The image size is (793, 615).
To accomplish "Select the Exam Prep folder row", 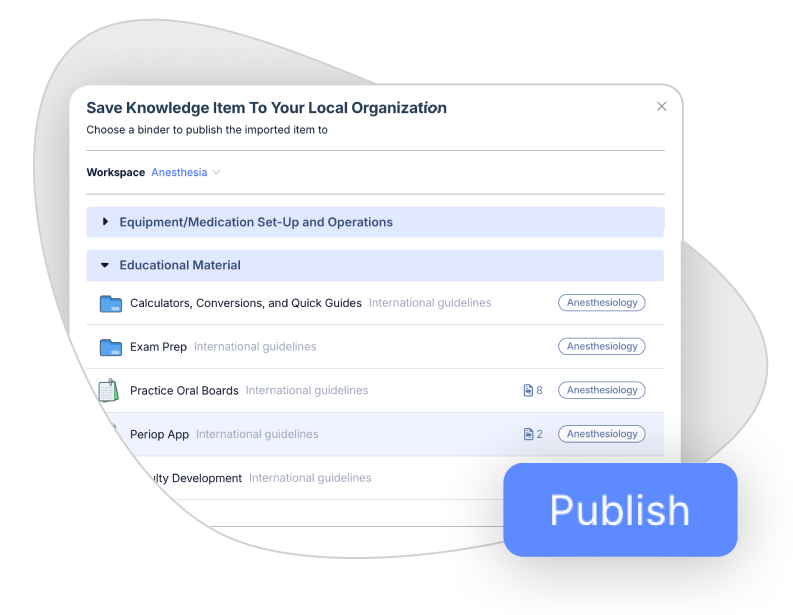I will [375, 347].
